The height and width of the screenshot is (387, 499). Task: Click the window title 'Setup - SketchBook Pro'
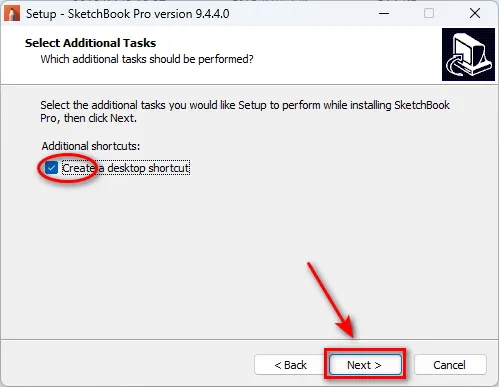click(x=106, y=14)
